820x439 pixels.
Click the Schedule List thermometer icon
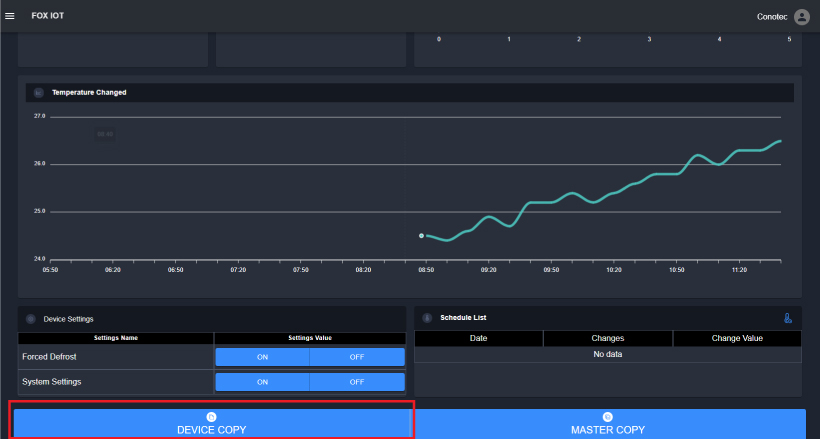[427, 318]
